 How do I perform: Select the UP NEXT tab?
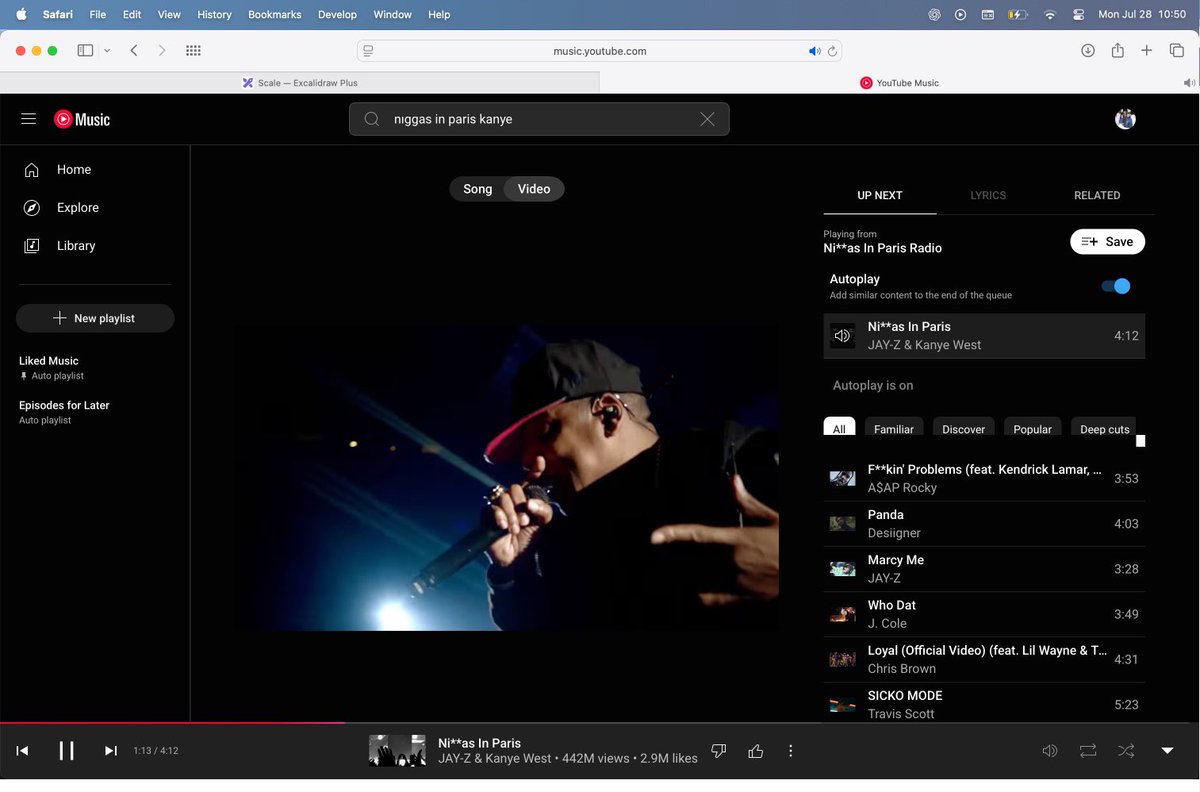[880, 196]
